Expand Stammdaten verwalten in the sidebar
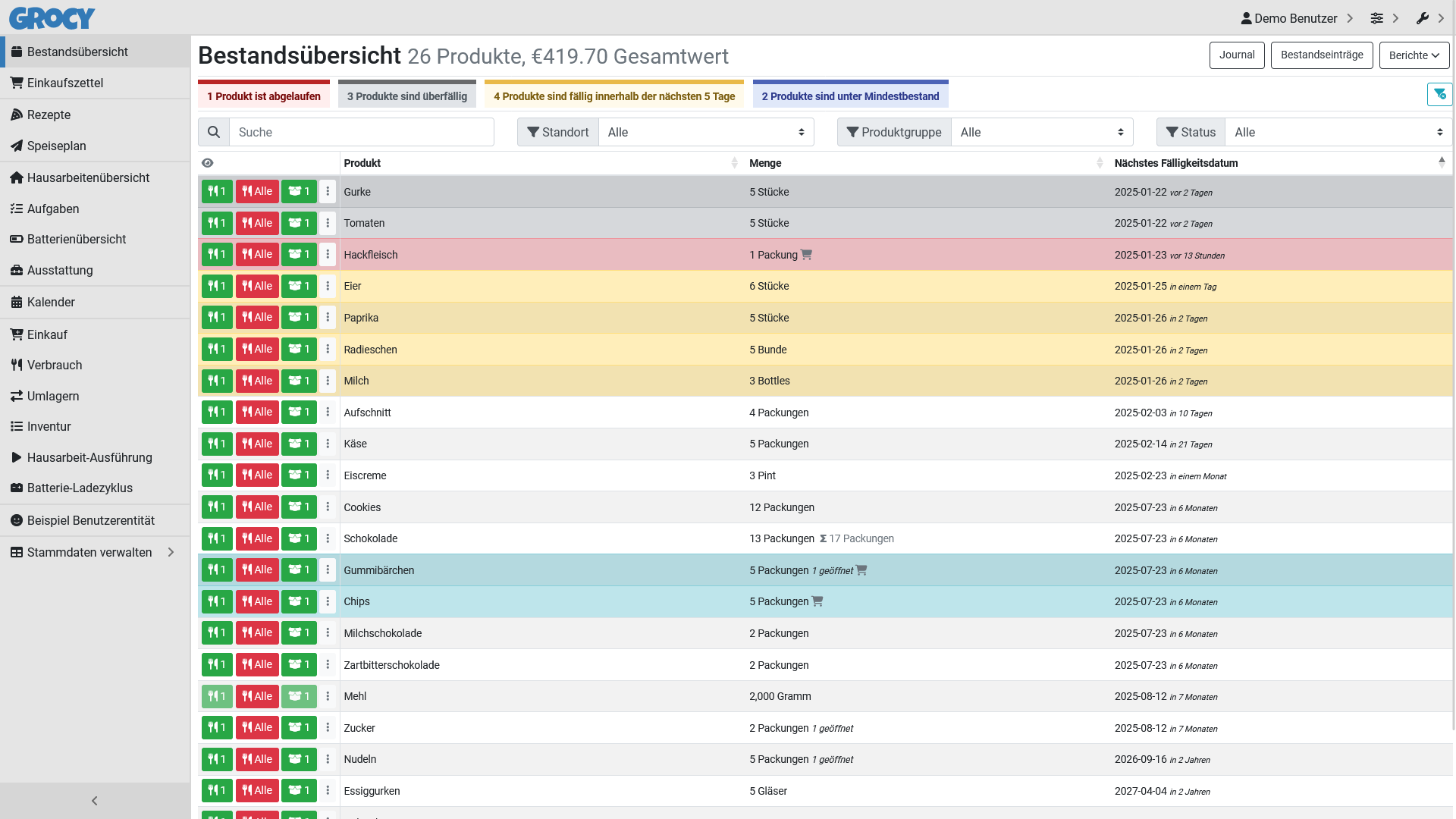This screenshot has height=819, width=1456. 89,552
